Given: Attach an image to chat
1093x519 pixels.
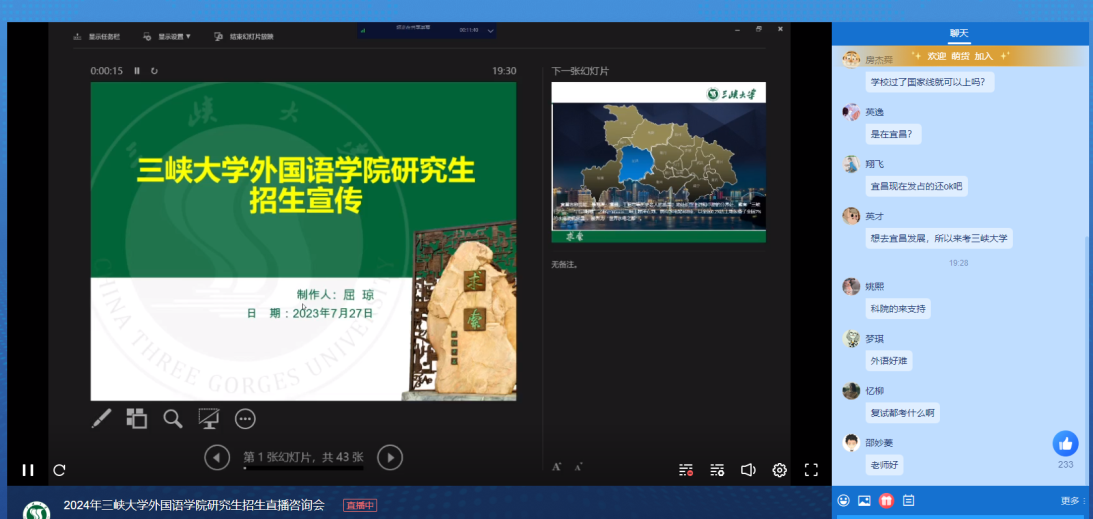Looking at the screenshot, I should pos(864,500).
